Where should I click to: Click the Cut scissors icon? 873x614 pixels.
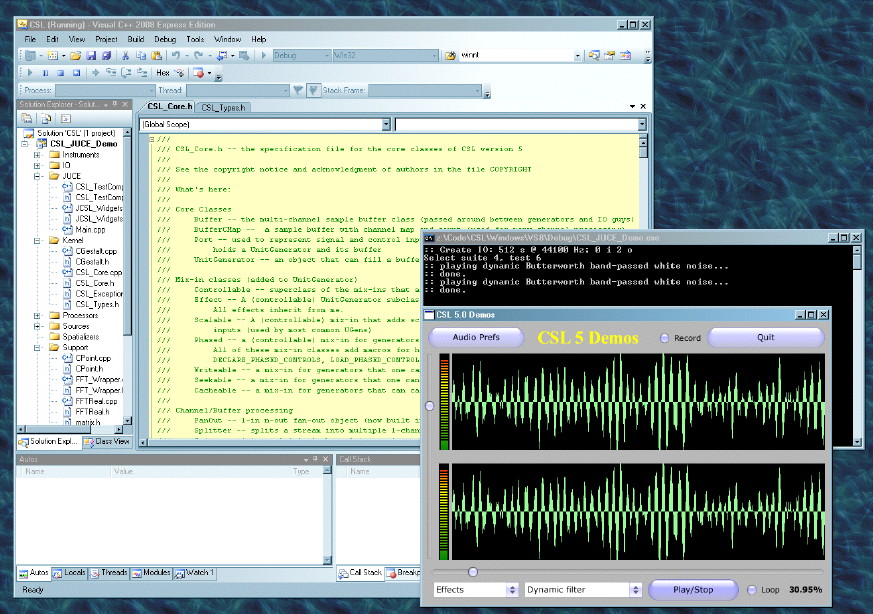125,56
